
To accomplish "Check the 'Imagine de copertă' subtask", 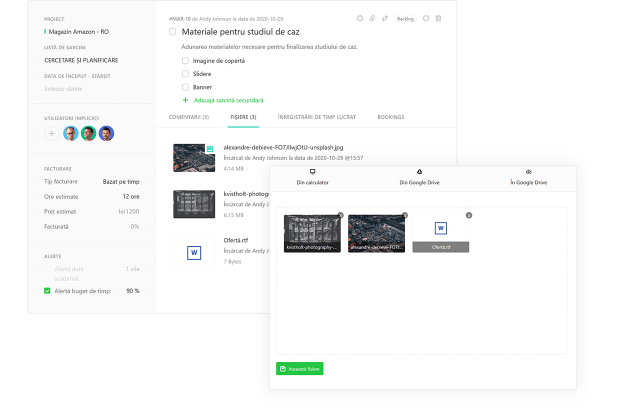I will click(x=185, y=60).
